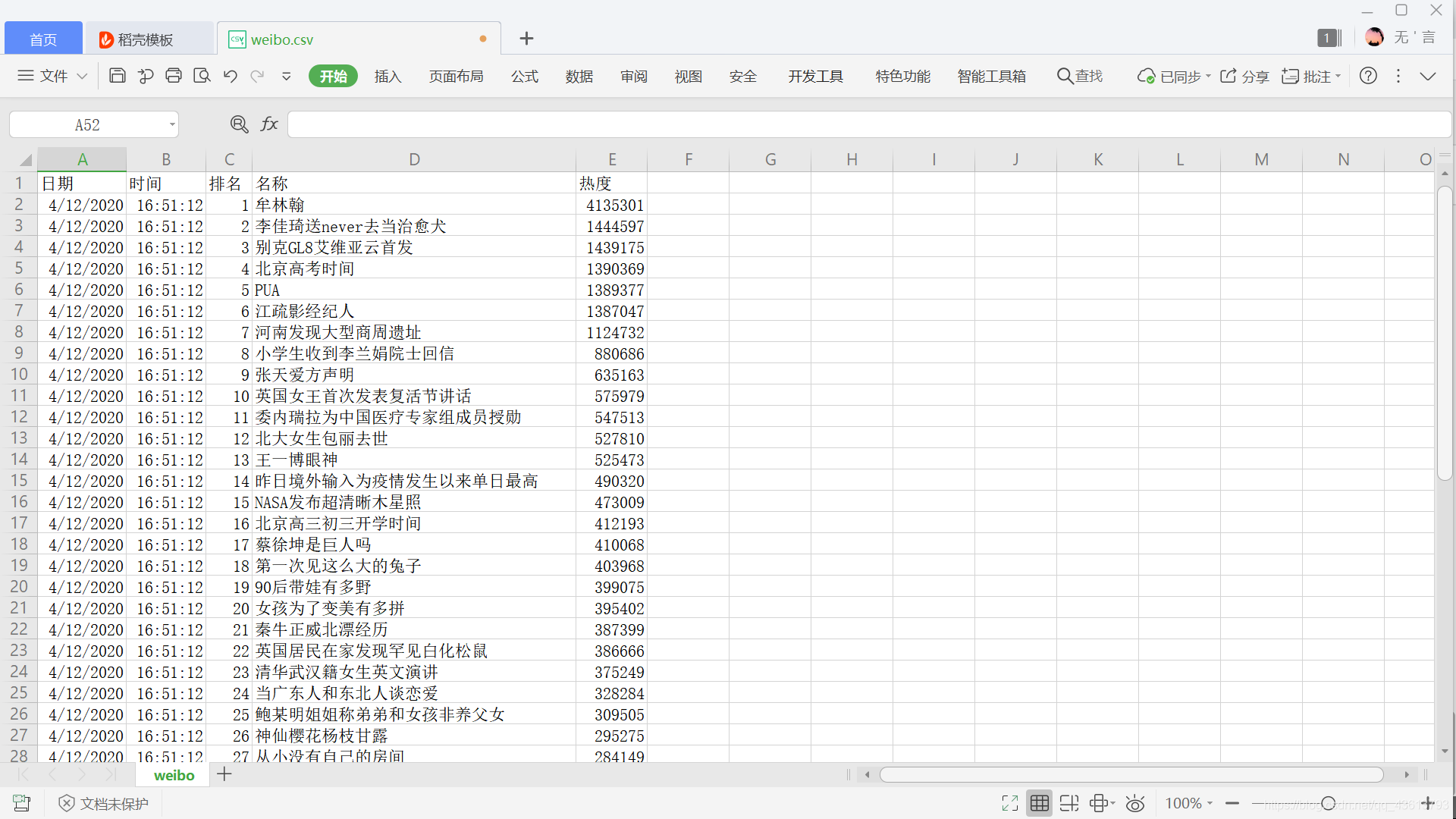Open the 智能工具箱 tab
The width and height of the screenshot is (1456, 819).
pyautogui.click(x=991, y=76)
